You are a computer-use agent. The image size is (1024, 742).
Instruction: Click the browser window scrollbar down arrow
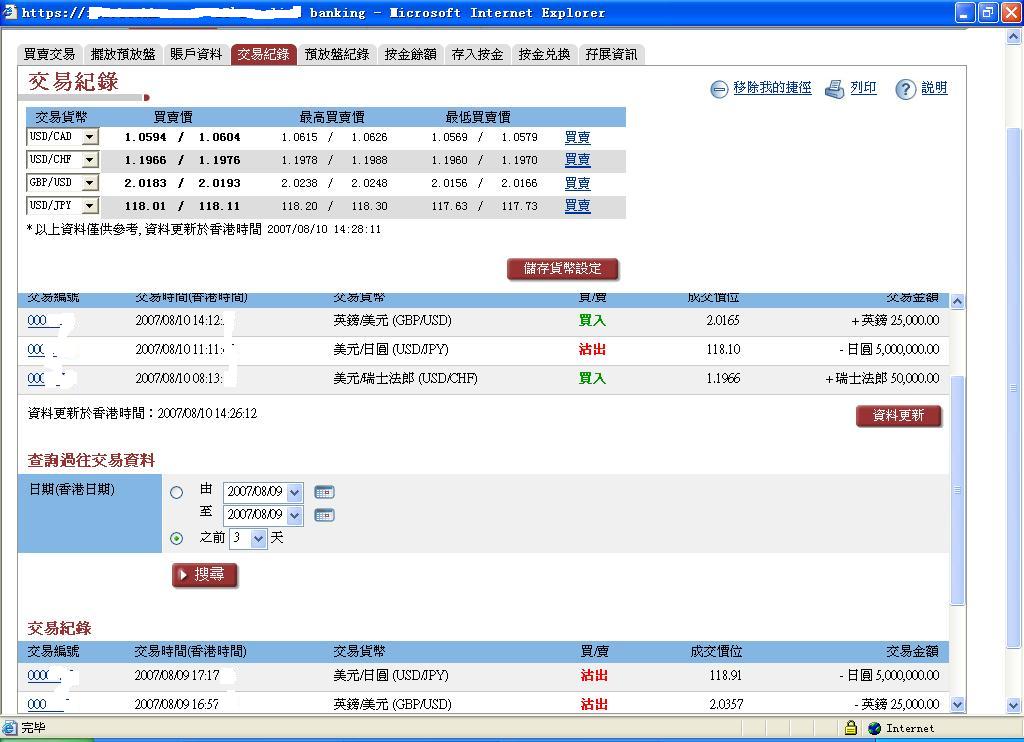coord(1014,705)
